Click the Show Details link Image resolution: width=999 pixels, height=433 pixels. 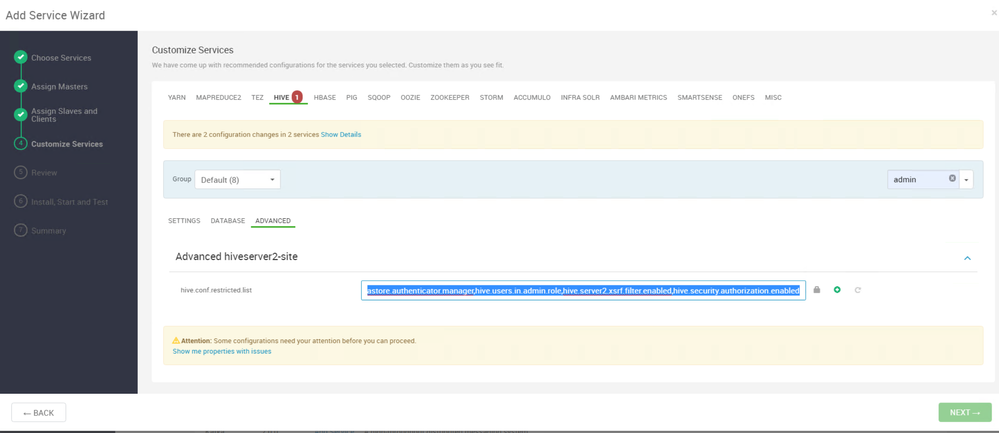pyautogui.click(x=341, y=135)
